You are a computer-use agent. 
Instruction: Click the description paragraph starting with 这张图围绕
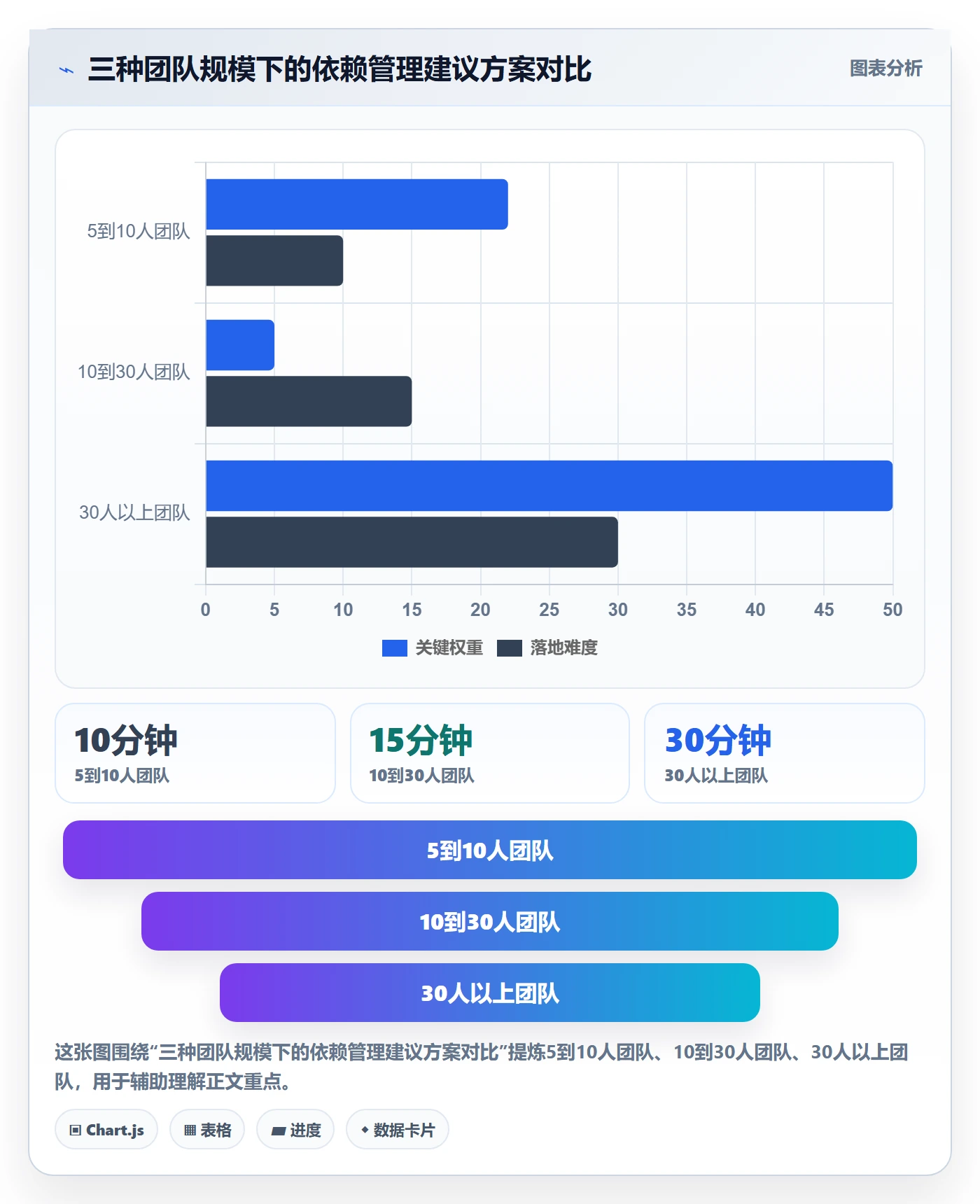click(x=482, y=1067)
